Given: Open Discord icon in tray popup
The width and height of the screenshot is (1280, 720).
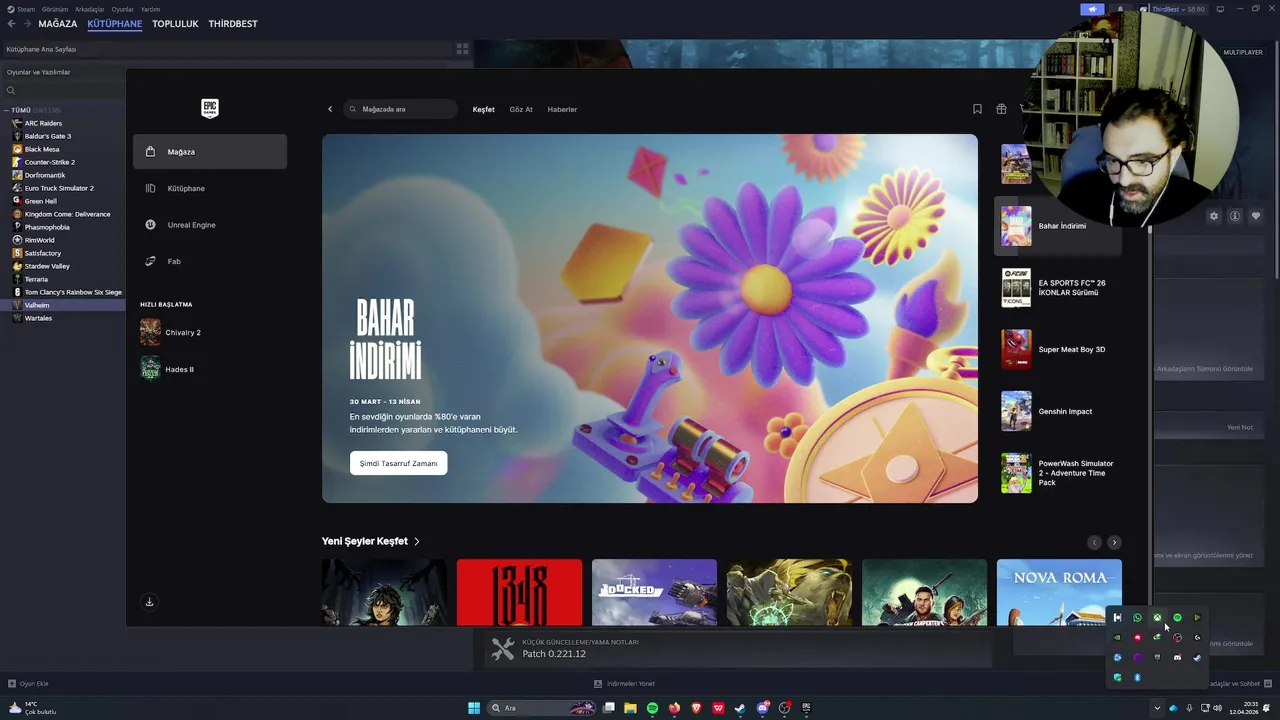Looking at the screenshot, I should 1177,657.
